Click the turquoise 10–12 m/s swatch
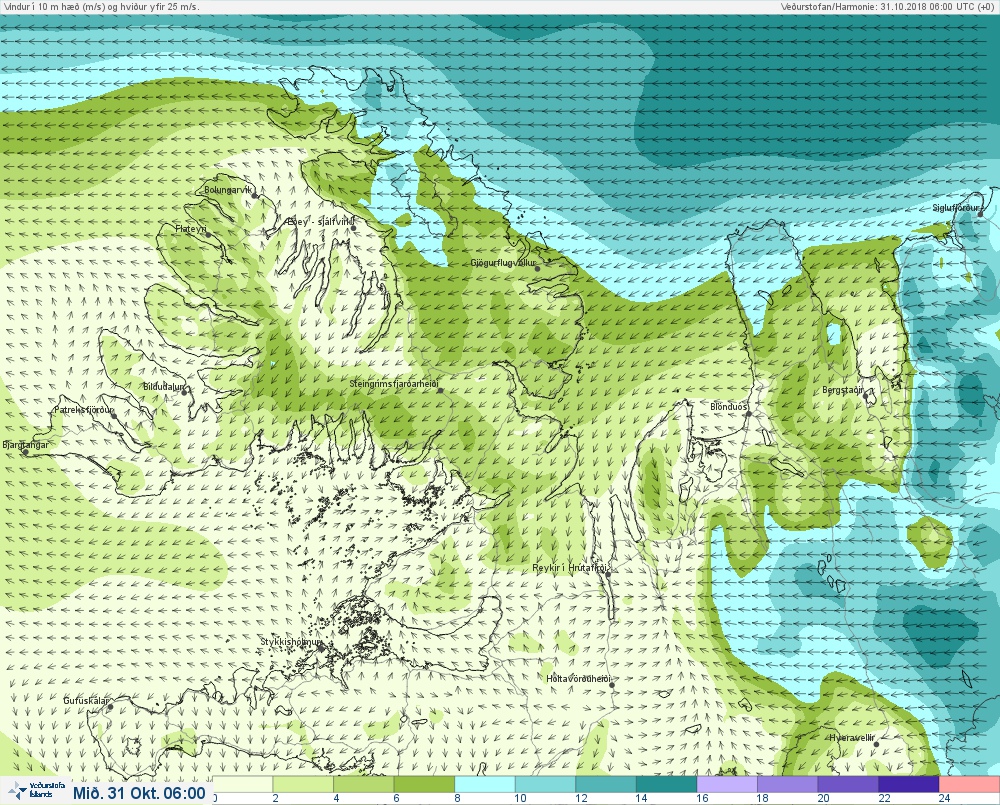This screenshot has width=1000, height=805. coord(545,784)
